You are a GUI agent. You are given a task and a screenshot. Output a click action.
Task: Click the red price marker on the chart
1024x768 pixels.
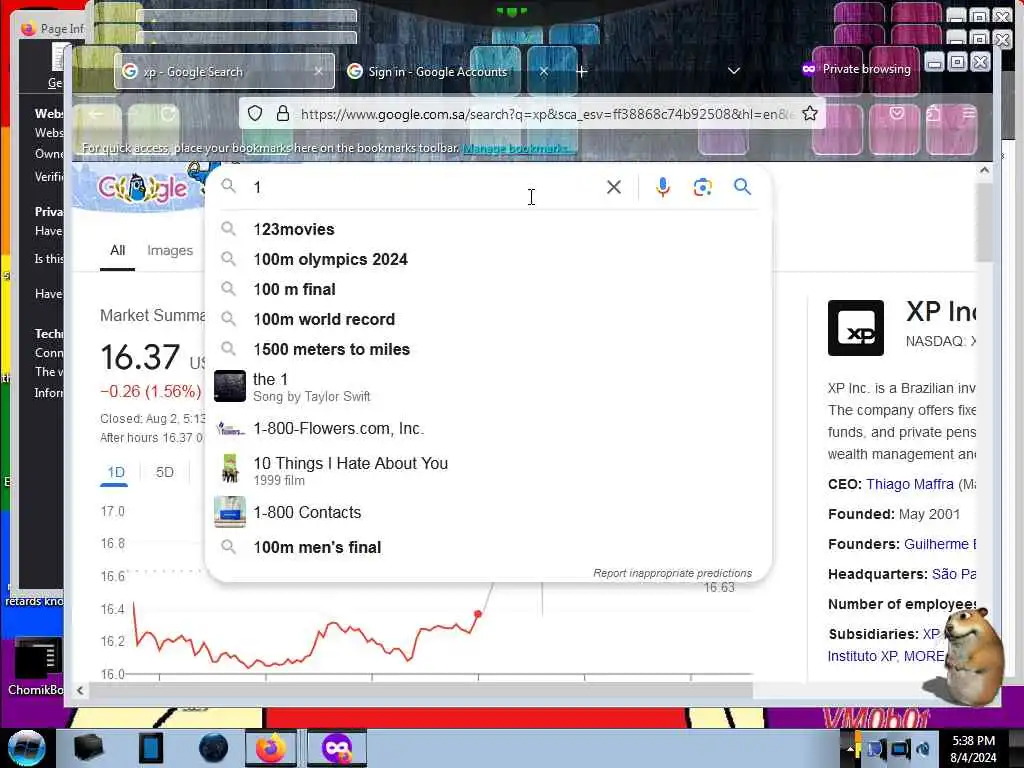pyautogui.click(x=478, y=614)
